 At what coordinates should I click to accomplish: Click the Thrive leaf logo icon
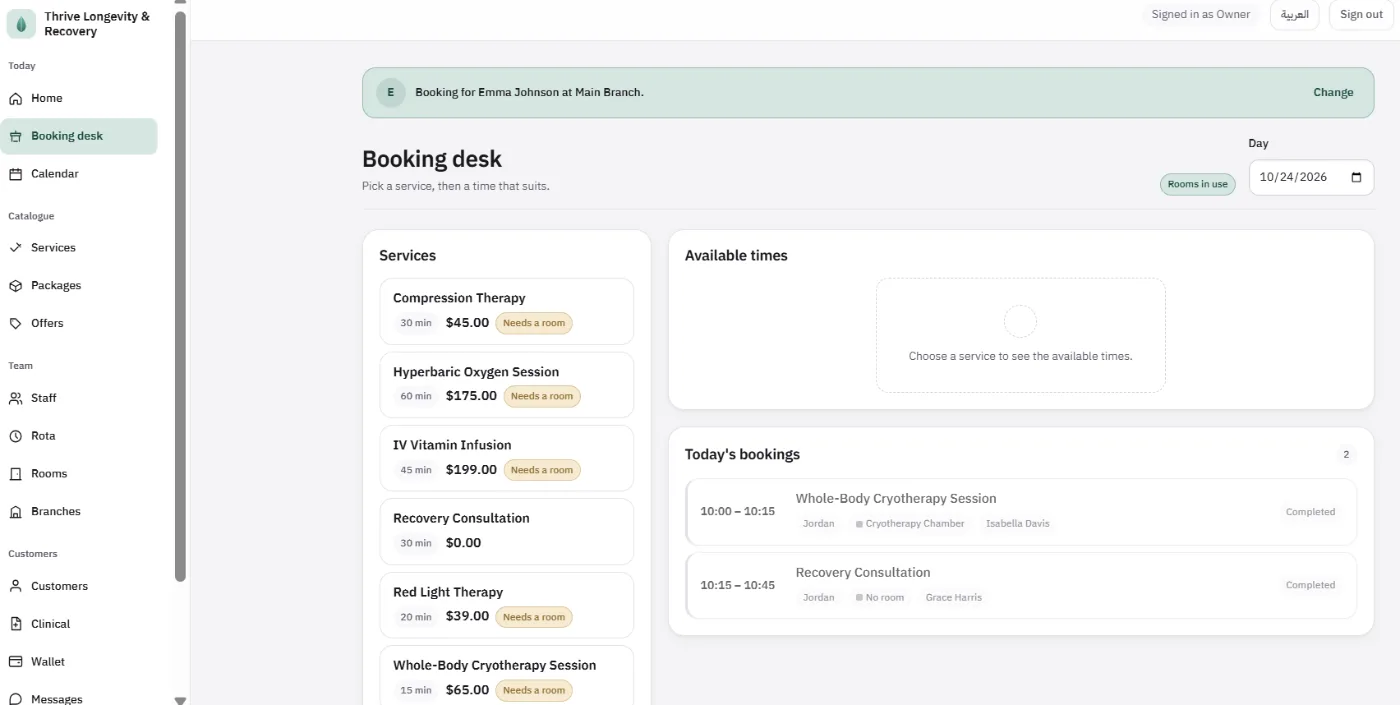click(21, 24)
